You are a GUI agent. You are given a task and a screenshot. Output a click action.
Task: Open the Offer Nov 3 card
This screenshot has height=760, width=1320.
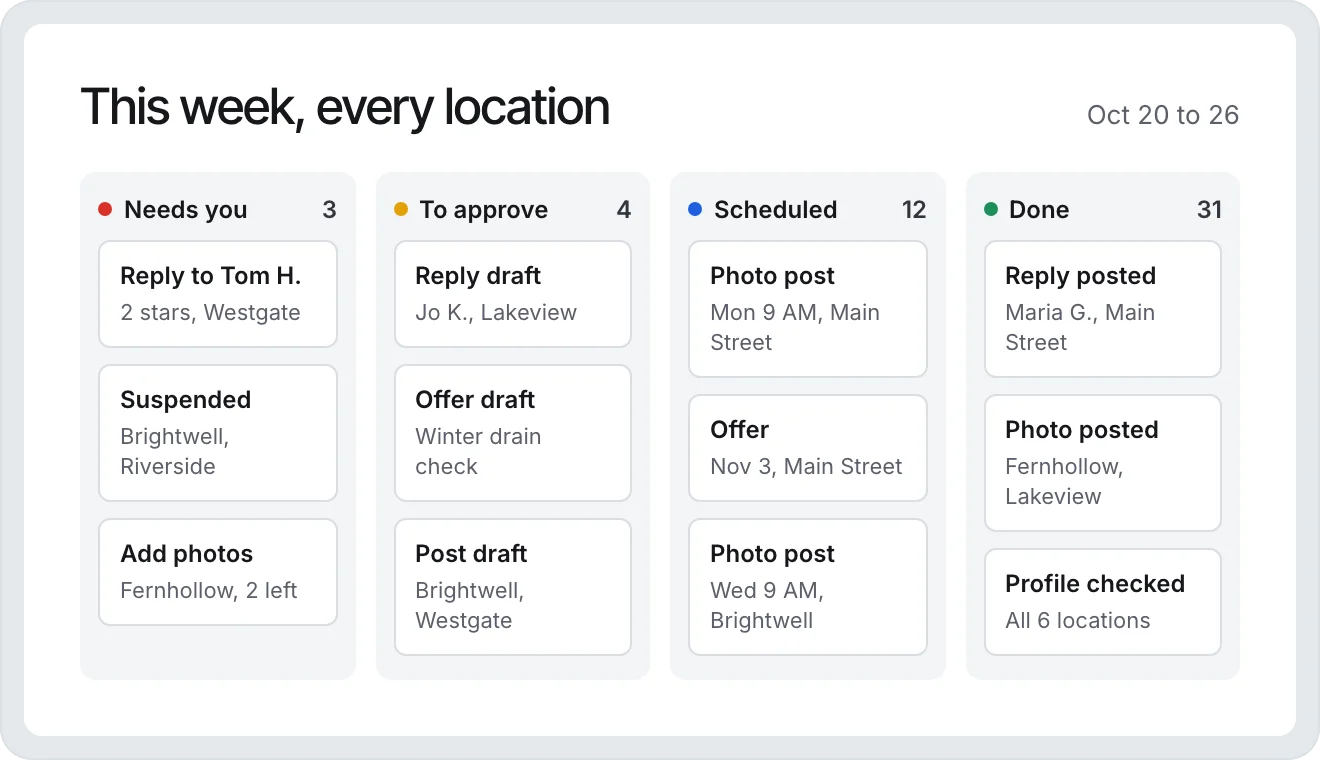(x=808, y=448)
